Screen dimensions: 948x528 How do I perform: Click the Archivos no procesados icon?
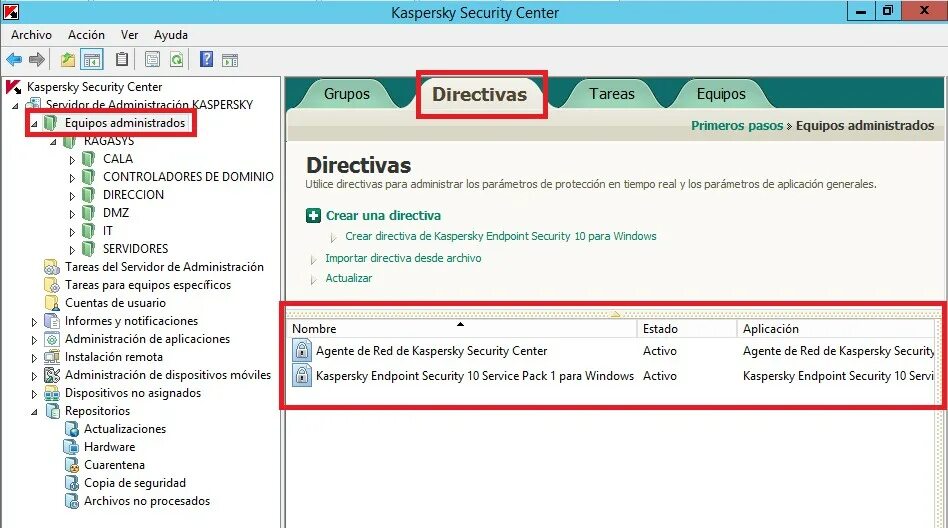[71, 501]
